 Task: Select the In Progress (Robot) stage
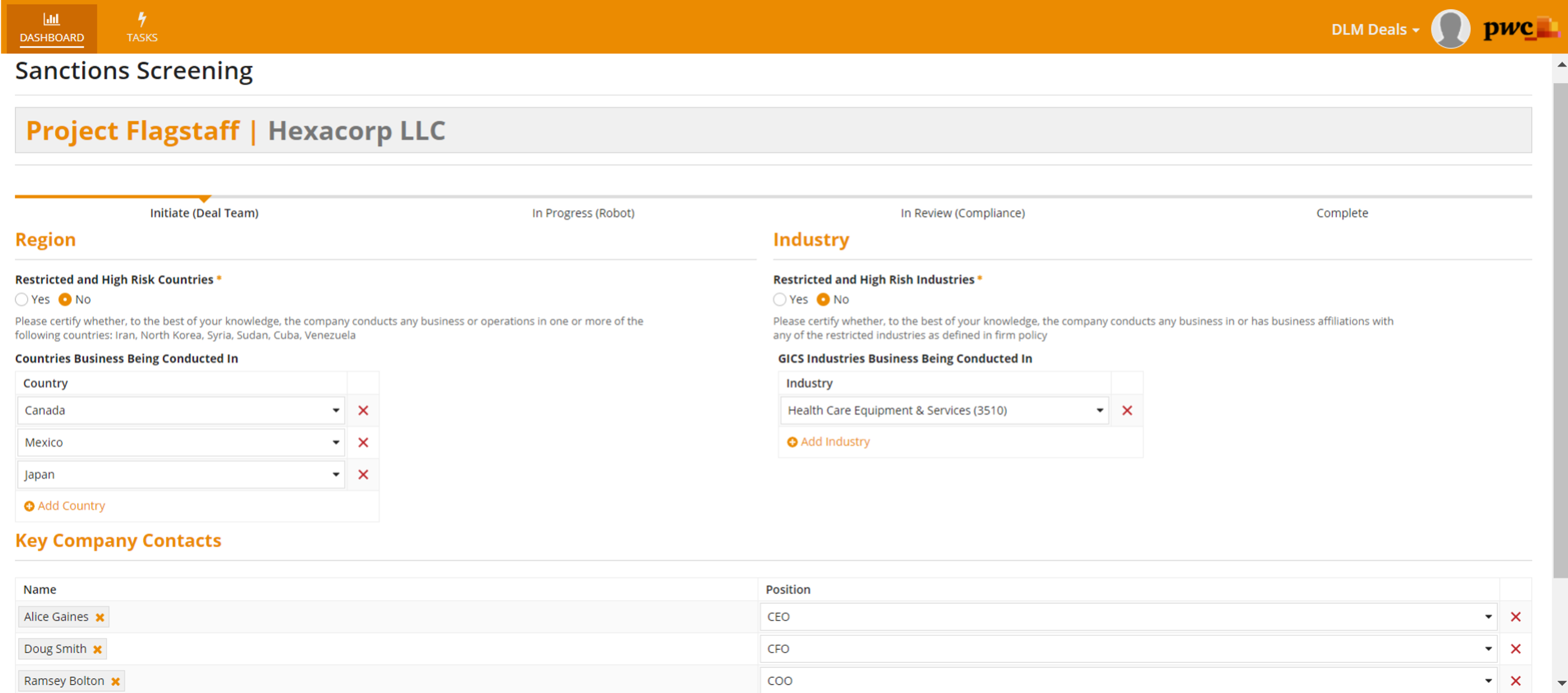pos(583,212)
